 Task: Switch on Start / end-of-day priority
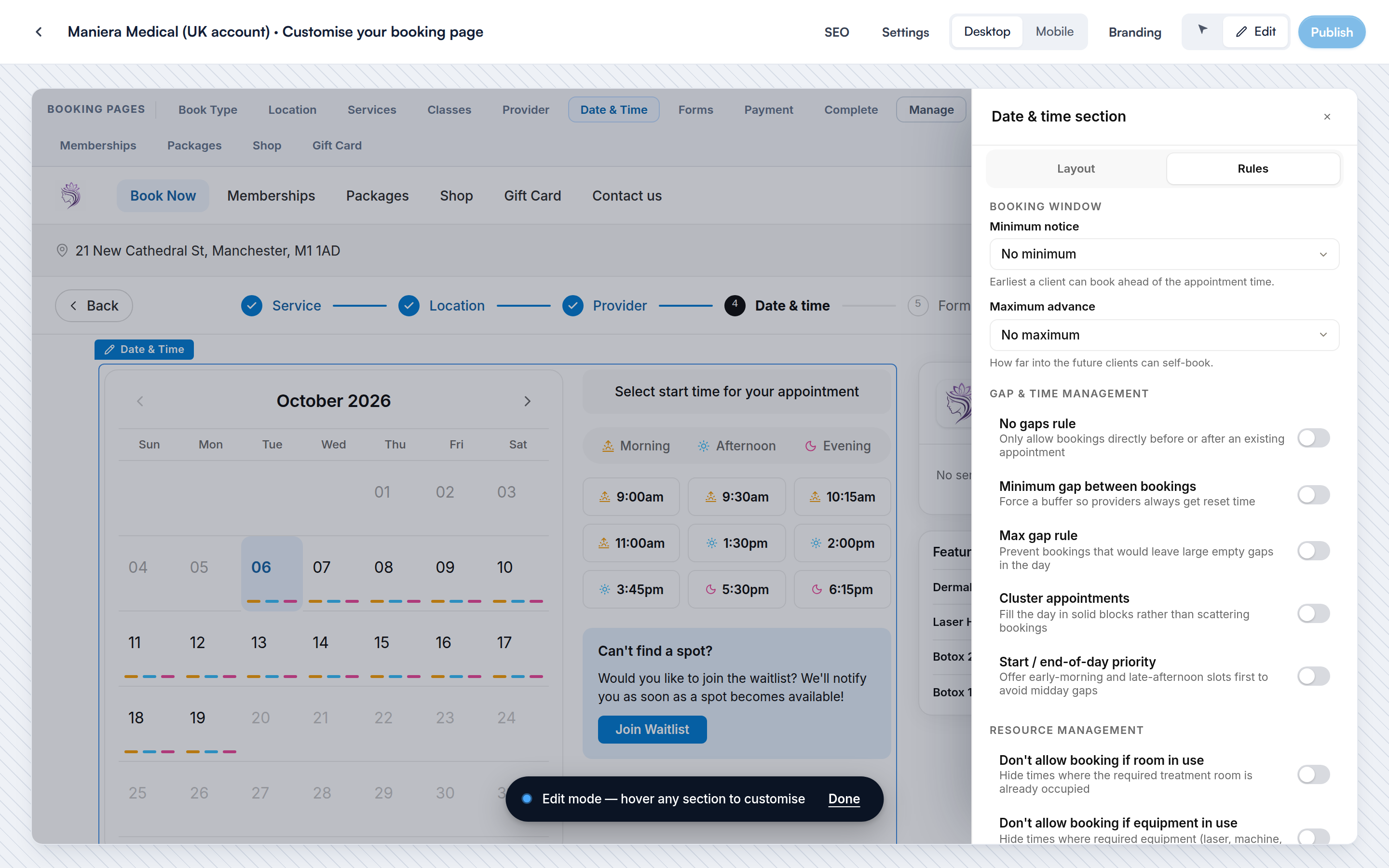1313,676
